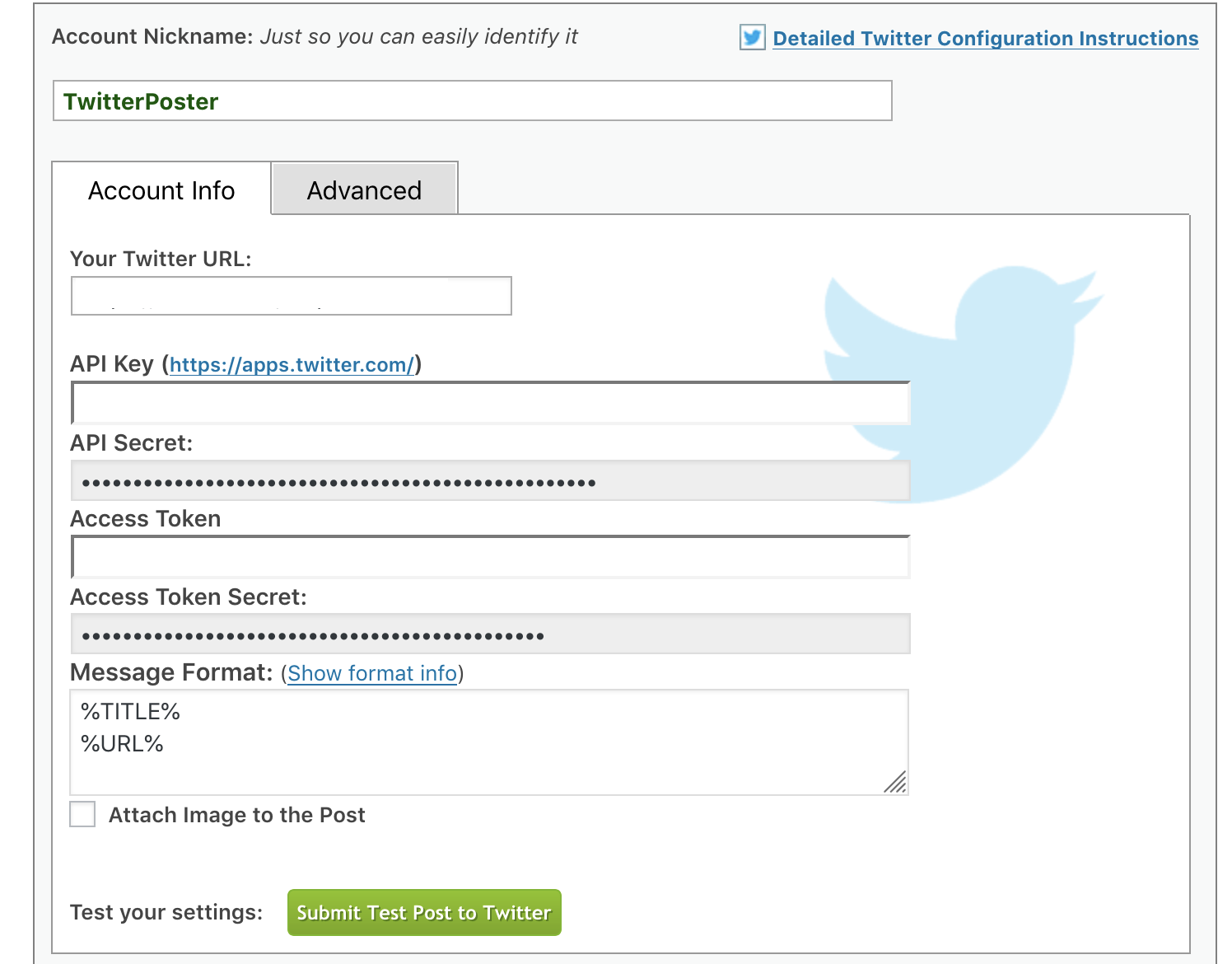Focus the Your Twitter URL field
The width and height of the screenshot is (1232, 964).
(x=292, y=296)
